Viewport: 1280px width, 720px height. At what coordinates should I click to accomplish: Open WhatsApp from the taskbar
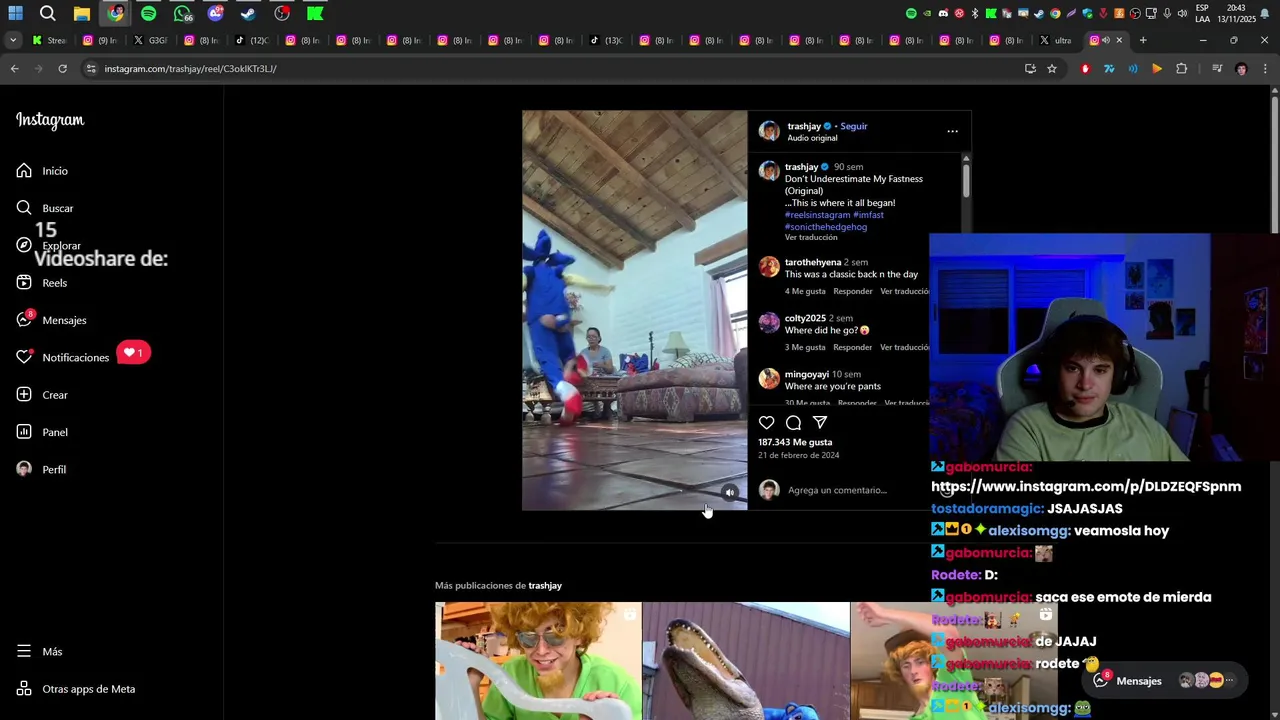182,13
